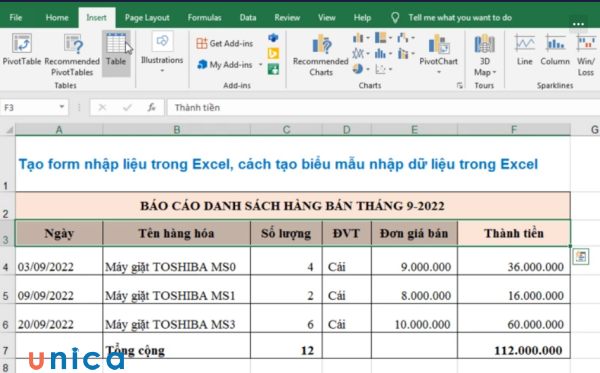Insert a scatter or bubble chart
Image resolution: width=600 pixels, height=373 pixels.
pos(380,69)
